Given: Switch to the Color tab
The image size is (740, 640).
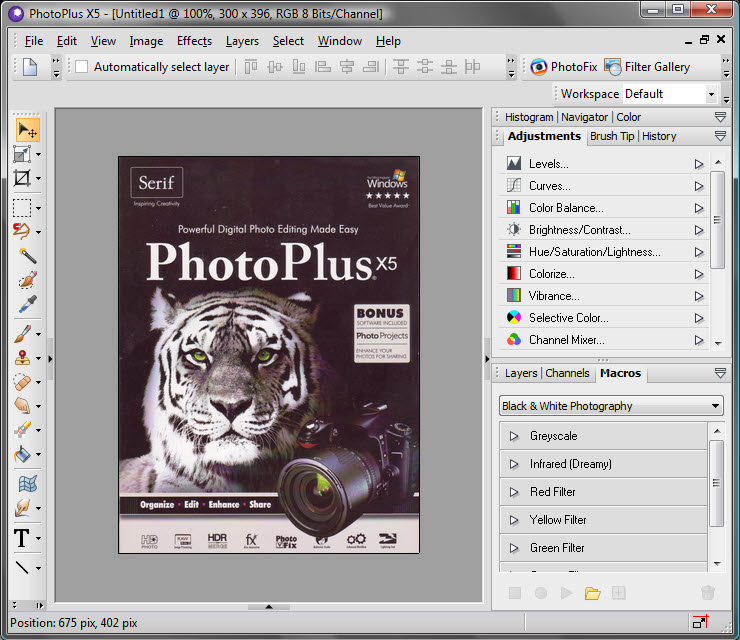Looking at the screenshot, I should [x=628, y=117].
